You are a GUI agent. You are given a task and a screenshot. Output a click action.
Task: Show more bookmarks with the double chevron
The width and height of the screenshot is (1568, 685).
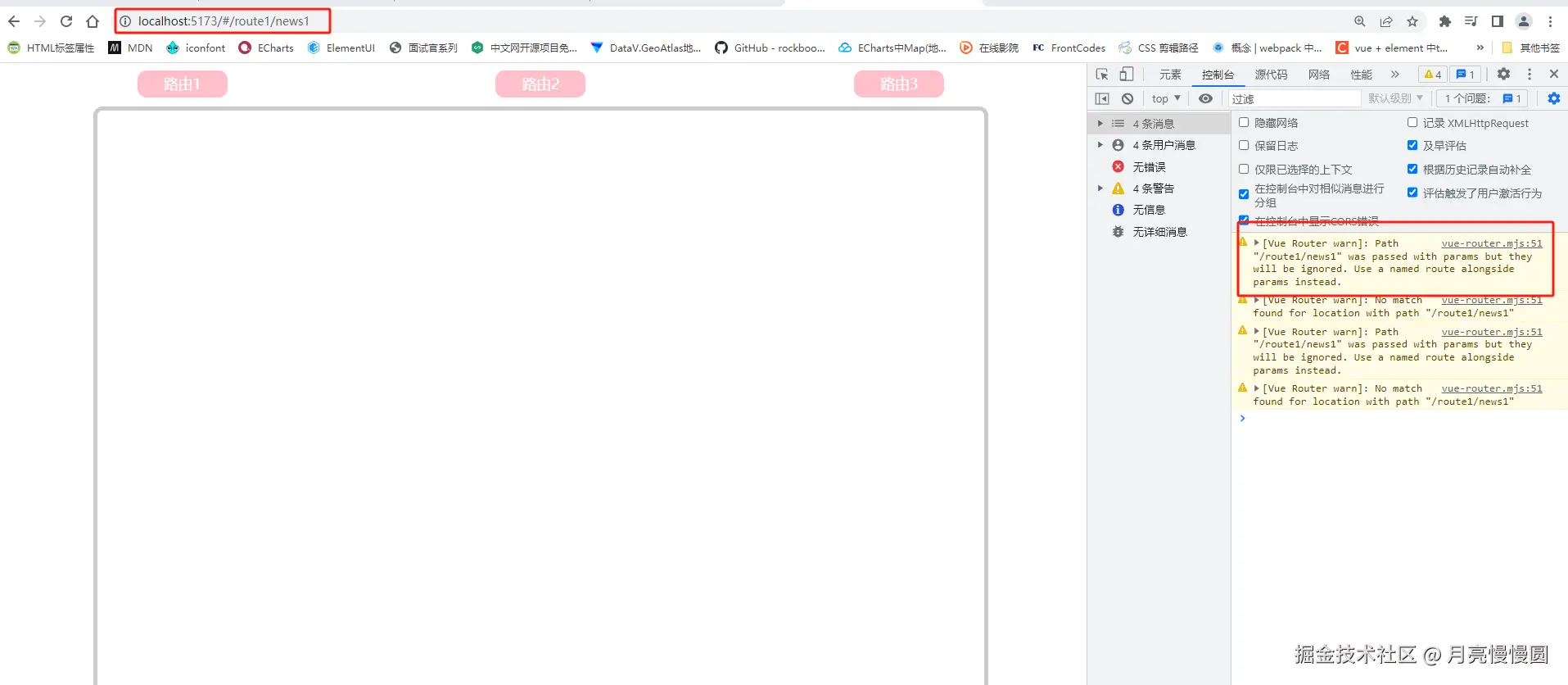(1480, 48)
